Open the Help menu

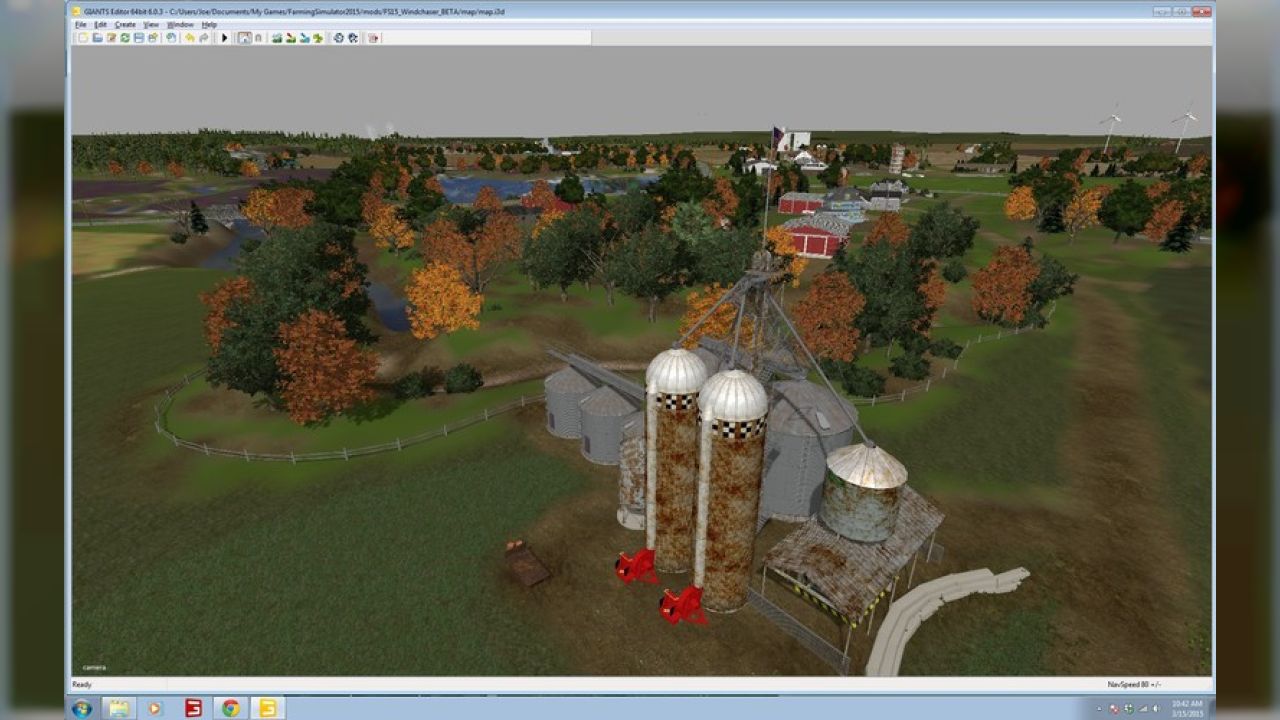click(x=209, y=24)
